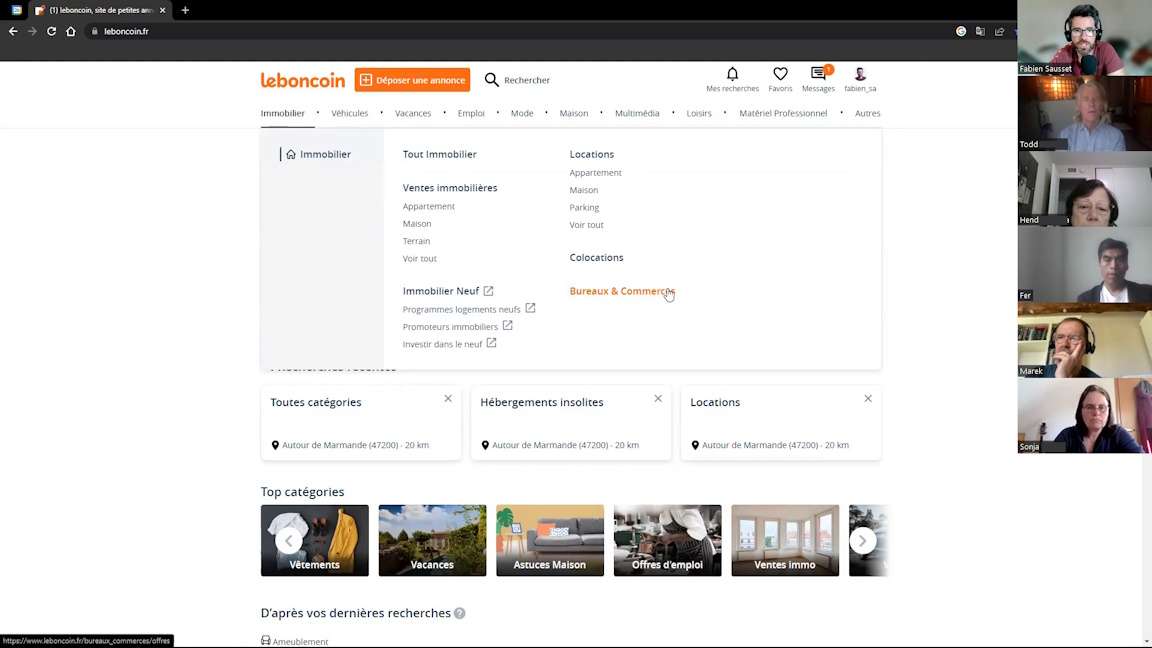Select the Immobilier category tab

[282, 113]
